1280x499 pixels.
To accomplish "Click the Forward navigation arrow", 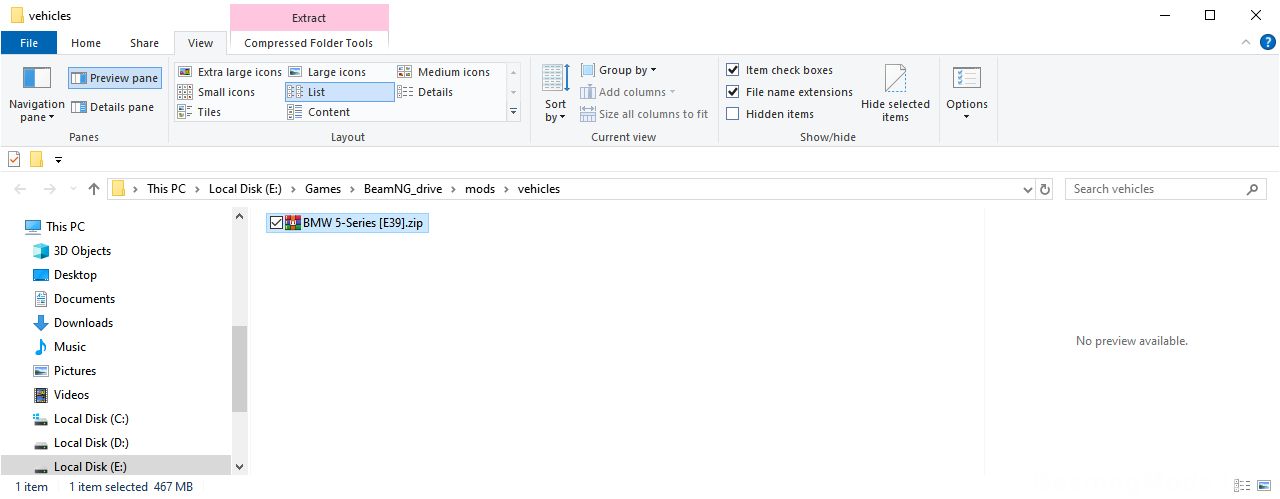I will point(50,189).
